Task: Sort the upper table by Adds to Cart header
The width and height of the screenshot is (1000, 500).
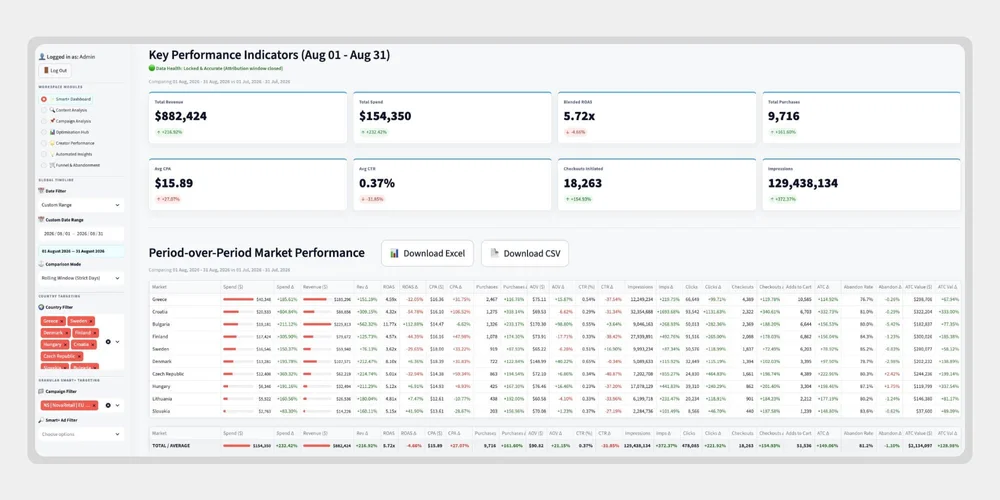Action: [x=800, y=288]
